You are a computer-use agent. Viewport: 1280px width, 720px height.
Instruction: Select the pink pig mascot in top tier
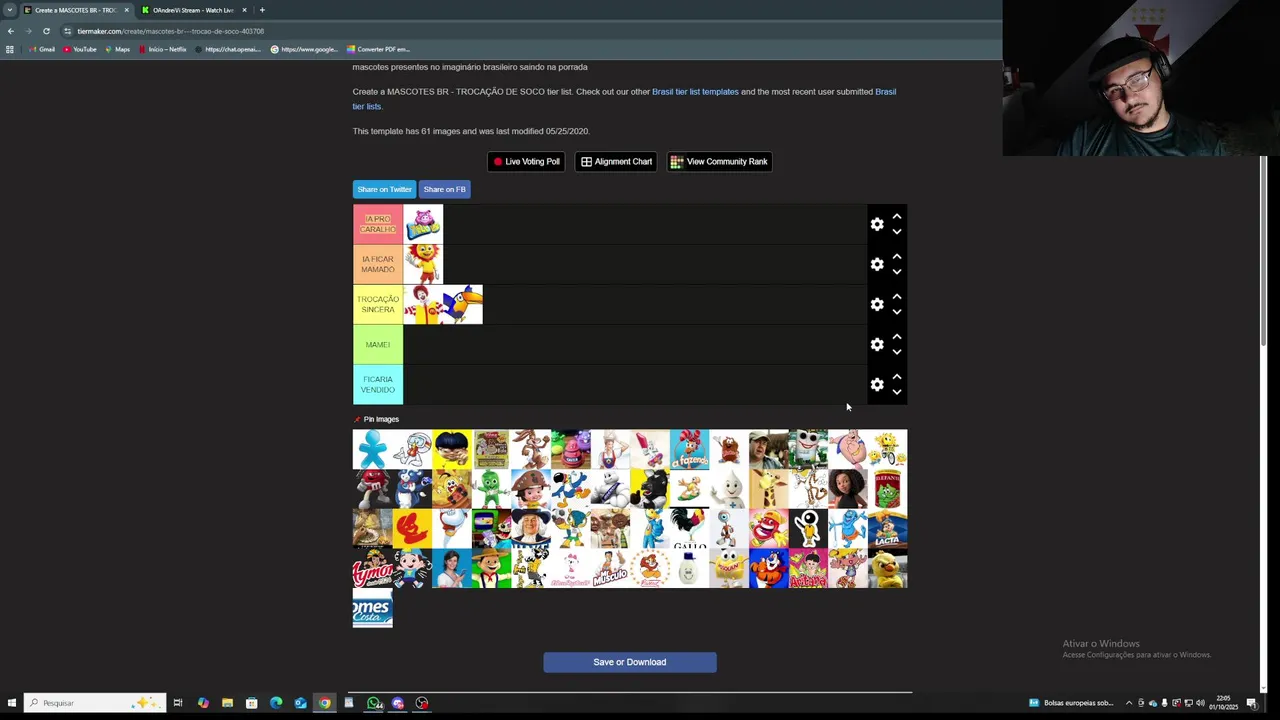423,224
